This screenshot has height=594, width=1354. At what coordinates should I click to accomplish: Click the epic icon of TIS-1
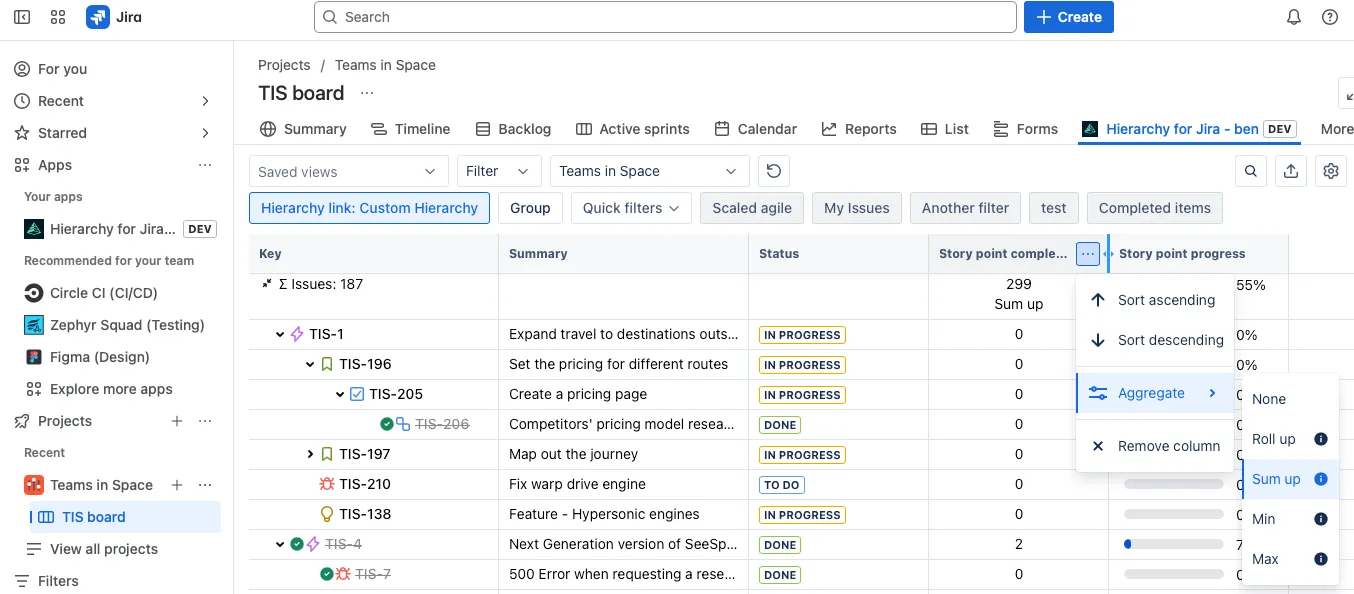297,334
